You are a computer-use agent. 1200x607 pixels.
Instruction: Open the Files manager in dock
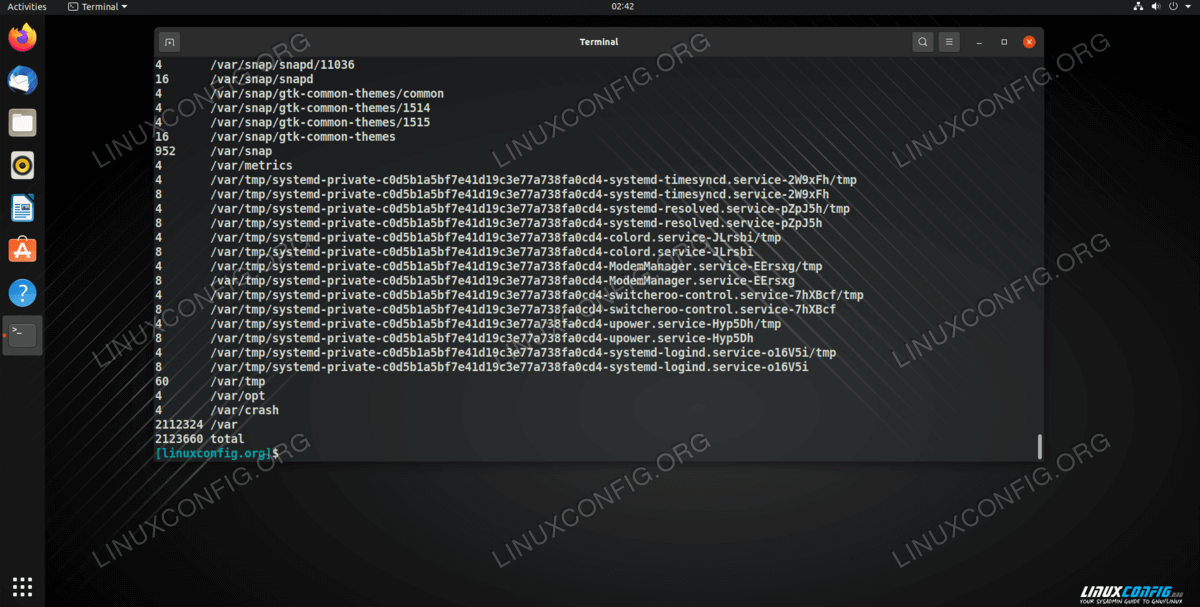22,123
